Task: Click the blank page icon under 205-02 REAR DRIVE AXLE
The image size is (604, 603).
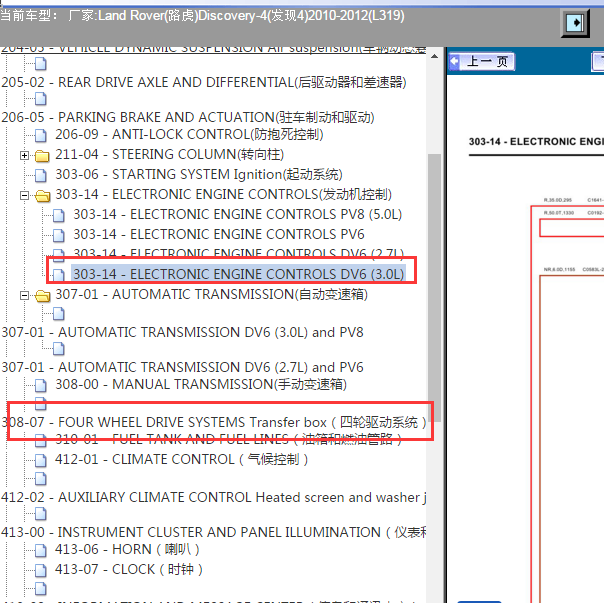Action: click(x=40, y=99)
